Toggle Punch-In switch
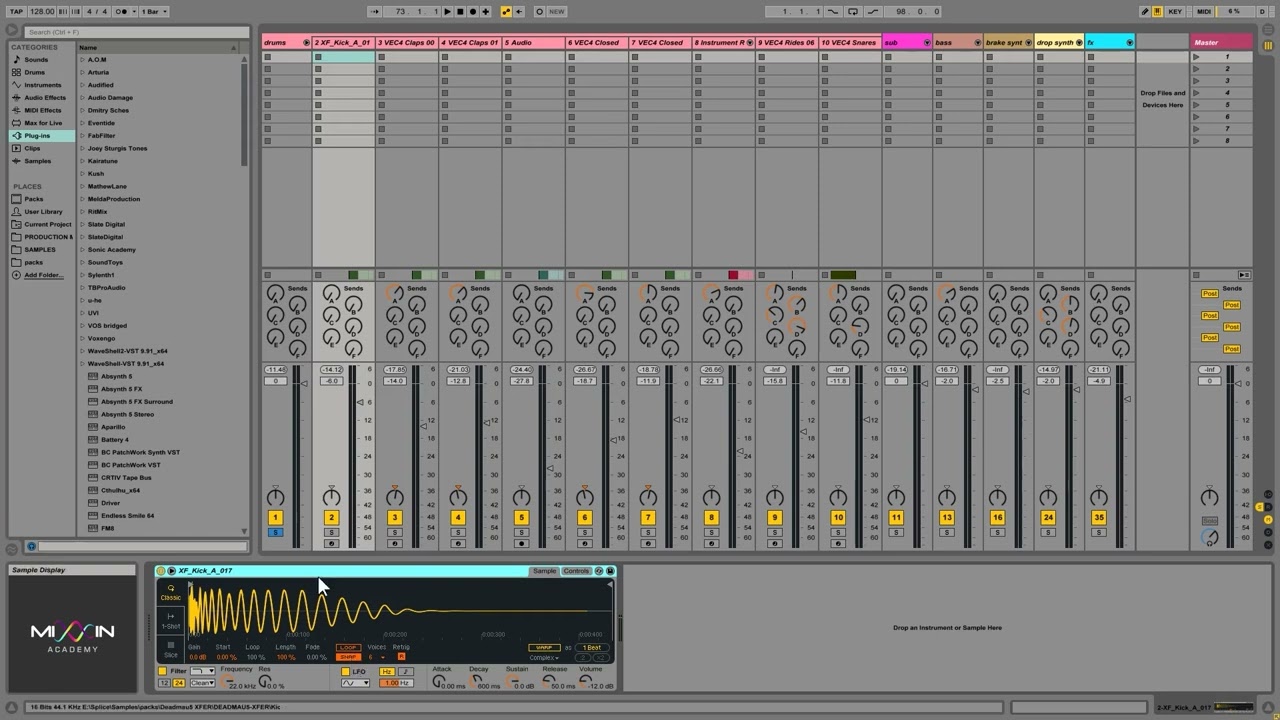 [x=833, y=11]
